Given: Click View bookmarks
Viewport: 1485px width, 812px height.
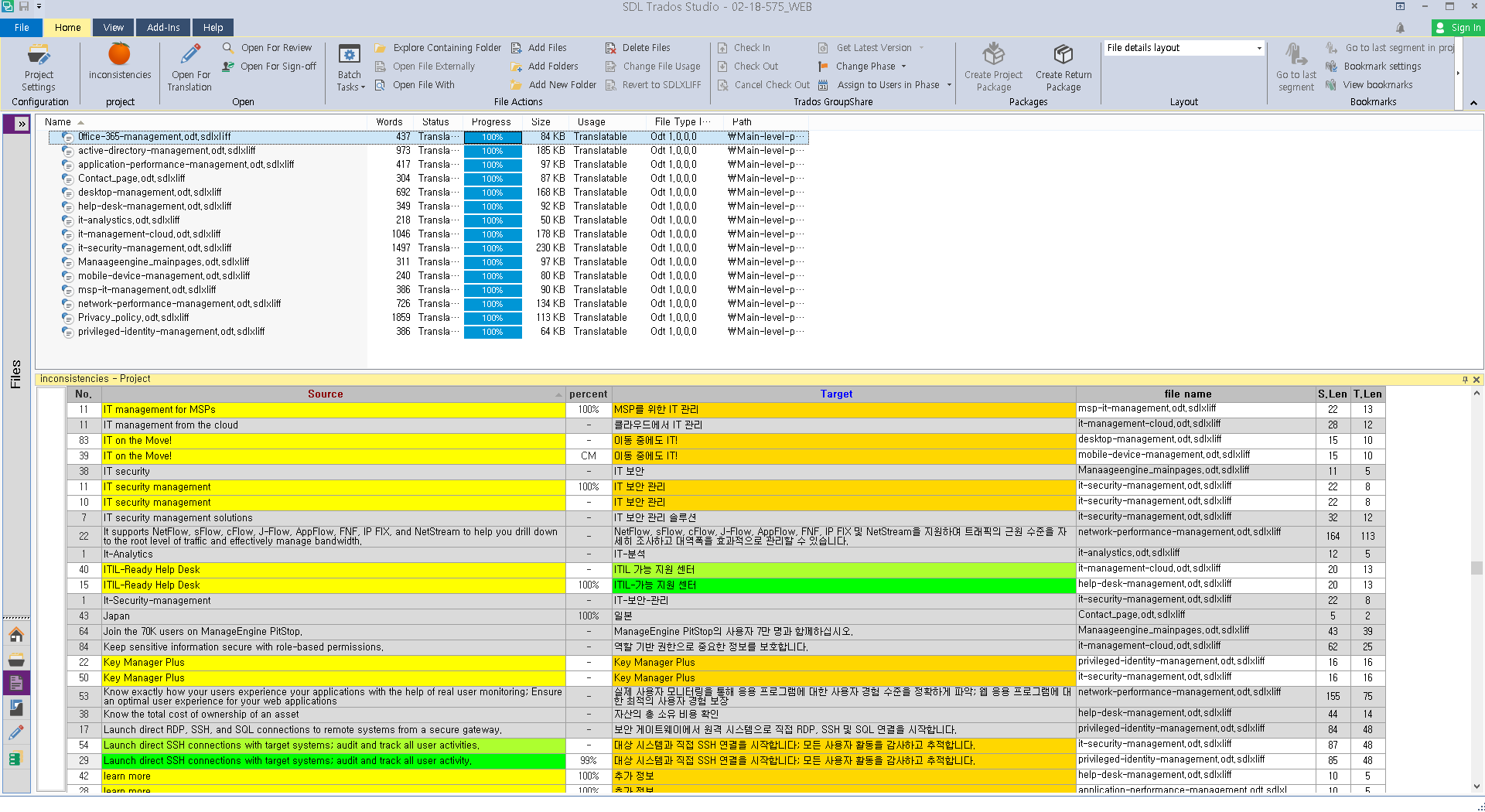Looking at the screenshot, I should pos(1369,85).
